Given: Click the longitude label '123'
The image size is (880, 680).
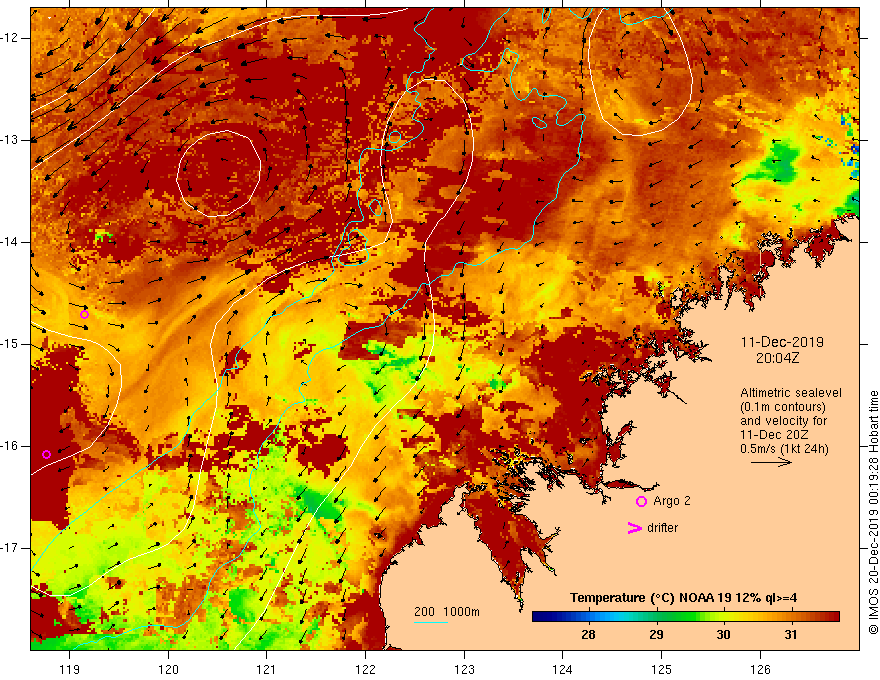Looking at the screenshot, I should click(464, 669).
